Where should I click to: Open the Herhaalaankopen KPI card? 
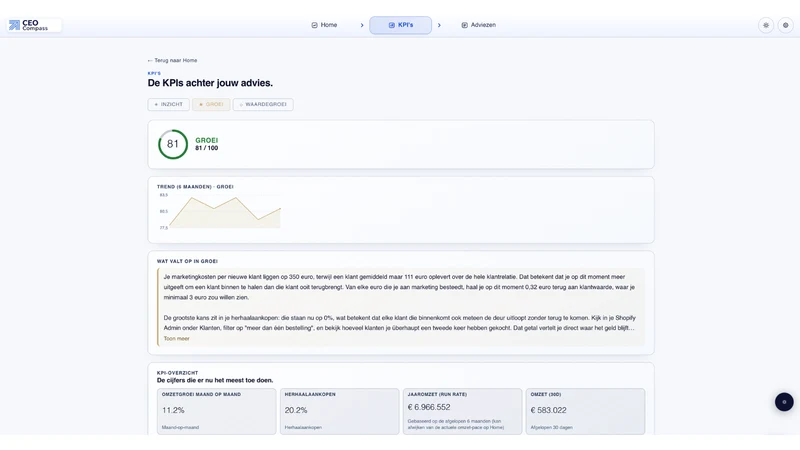coord(340,411)
